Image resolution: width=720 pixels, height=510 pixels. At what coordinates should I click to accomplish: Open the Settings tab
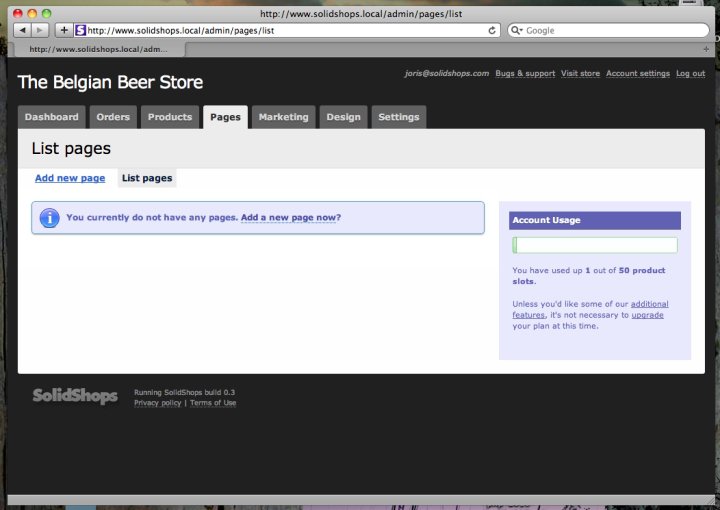point(399,117)
